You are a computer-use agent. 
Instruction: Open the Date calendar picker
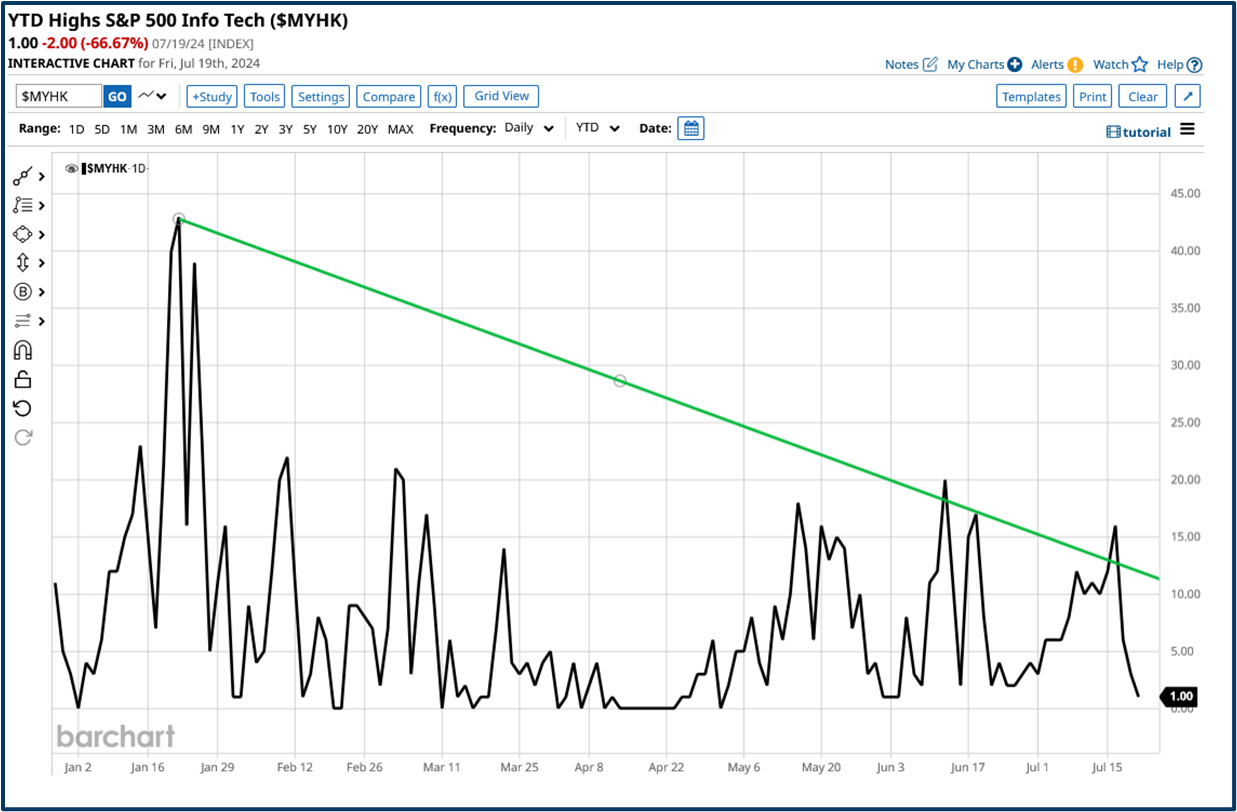[x=690, y=128]
